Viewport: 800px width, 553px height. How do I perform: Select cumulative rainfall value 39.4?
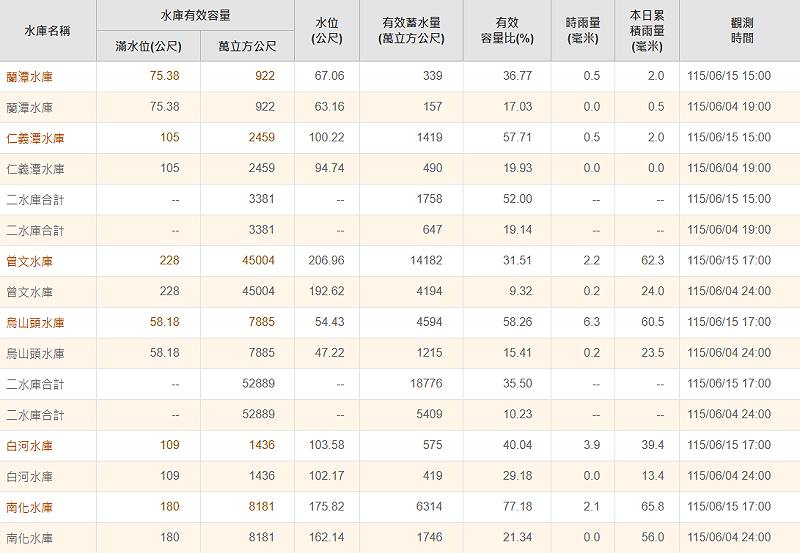[653, 445]
